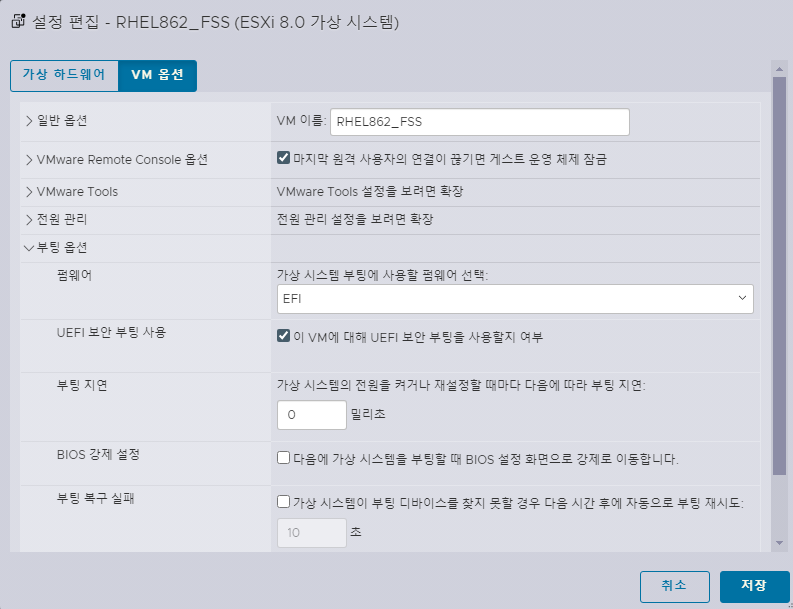Click the VM settings icon in dialog title
This screenshot has width=793, height=609.
coord(18,22)
